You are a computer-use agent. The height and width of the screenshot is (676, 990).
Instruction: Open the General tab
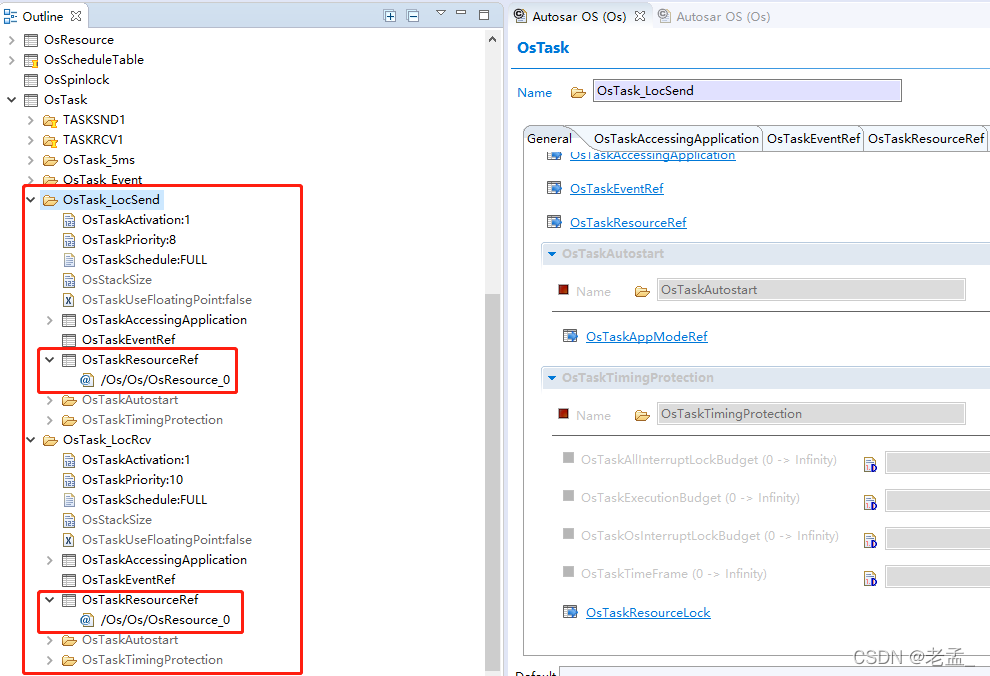pyautogui.click(x=549, y=138)
